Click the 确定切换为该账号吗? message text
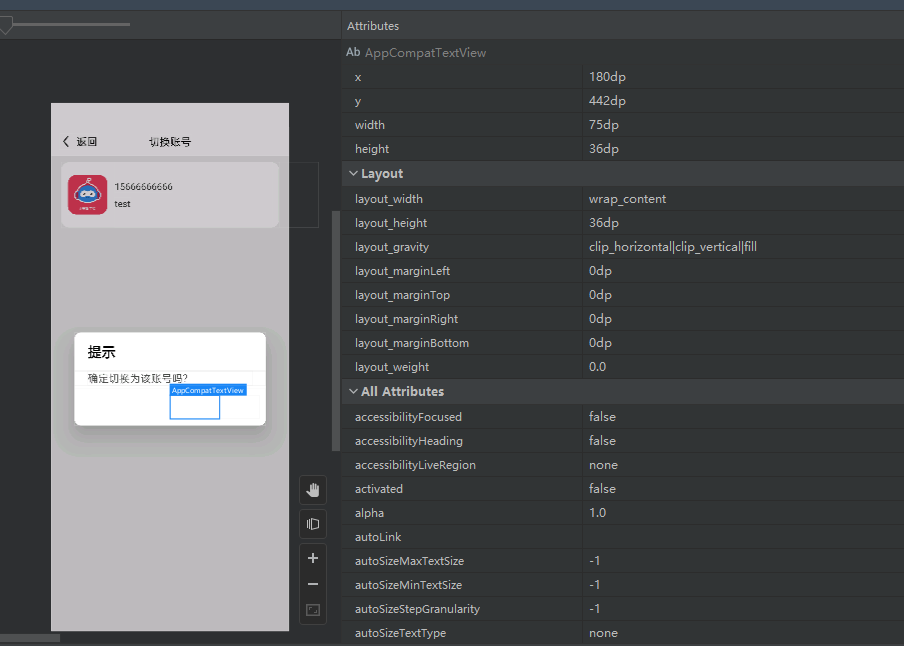 138,378
